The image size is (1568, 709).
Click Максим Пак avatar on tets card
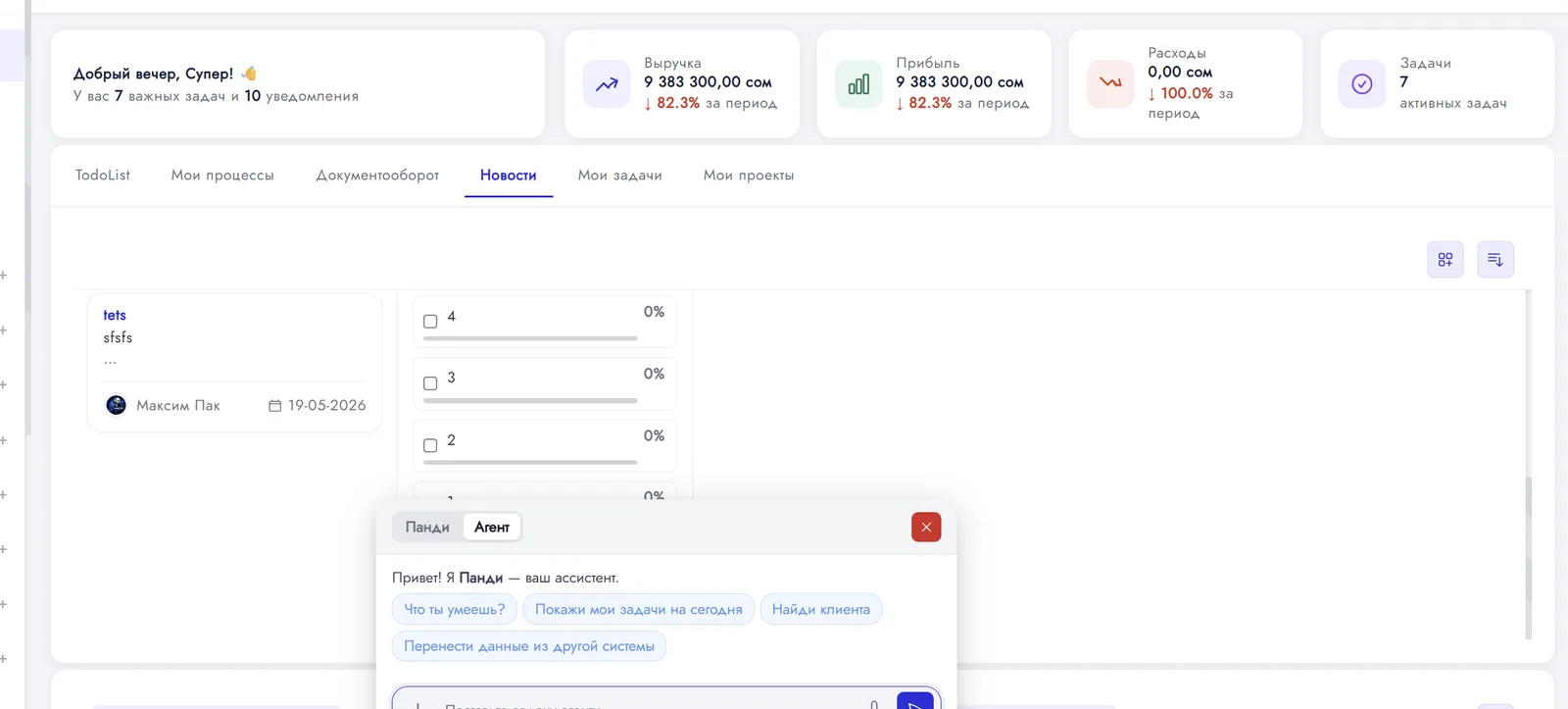tap(116, 405)
